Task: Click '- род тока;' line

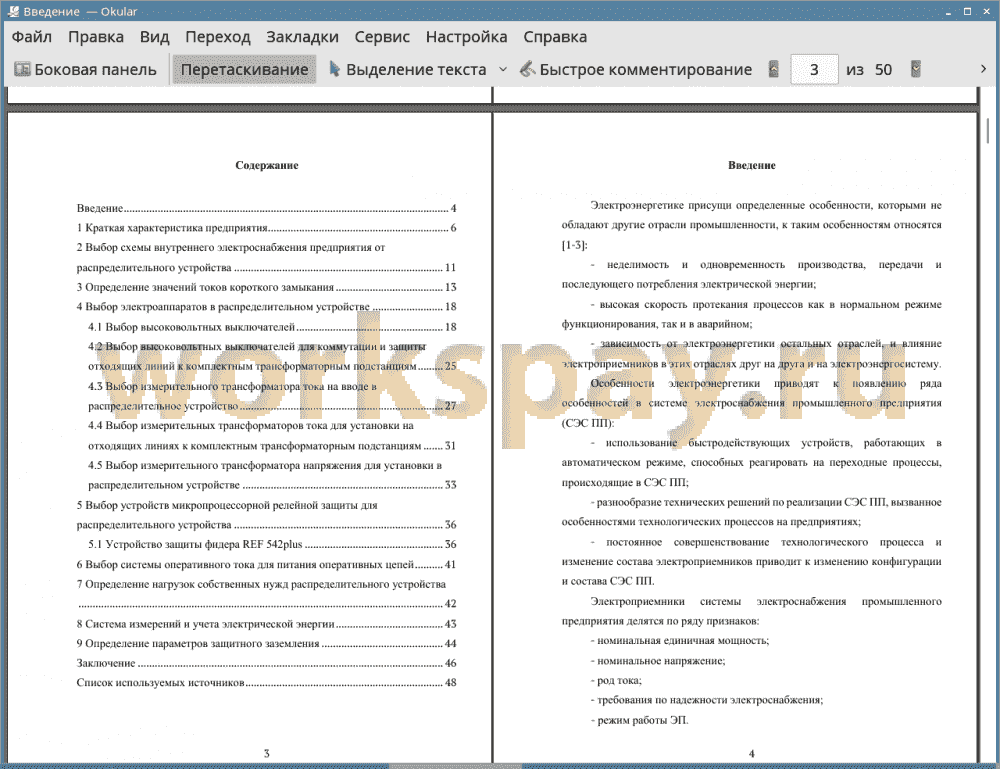Action: pyautogui.click(x=616, y=680)
